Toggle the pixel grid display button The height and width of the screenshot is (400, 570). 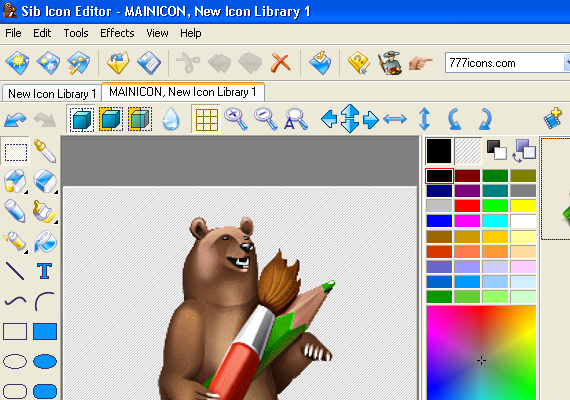click(x=206, y=119)
